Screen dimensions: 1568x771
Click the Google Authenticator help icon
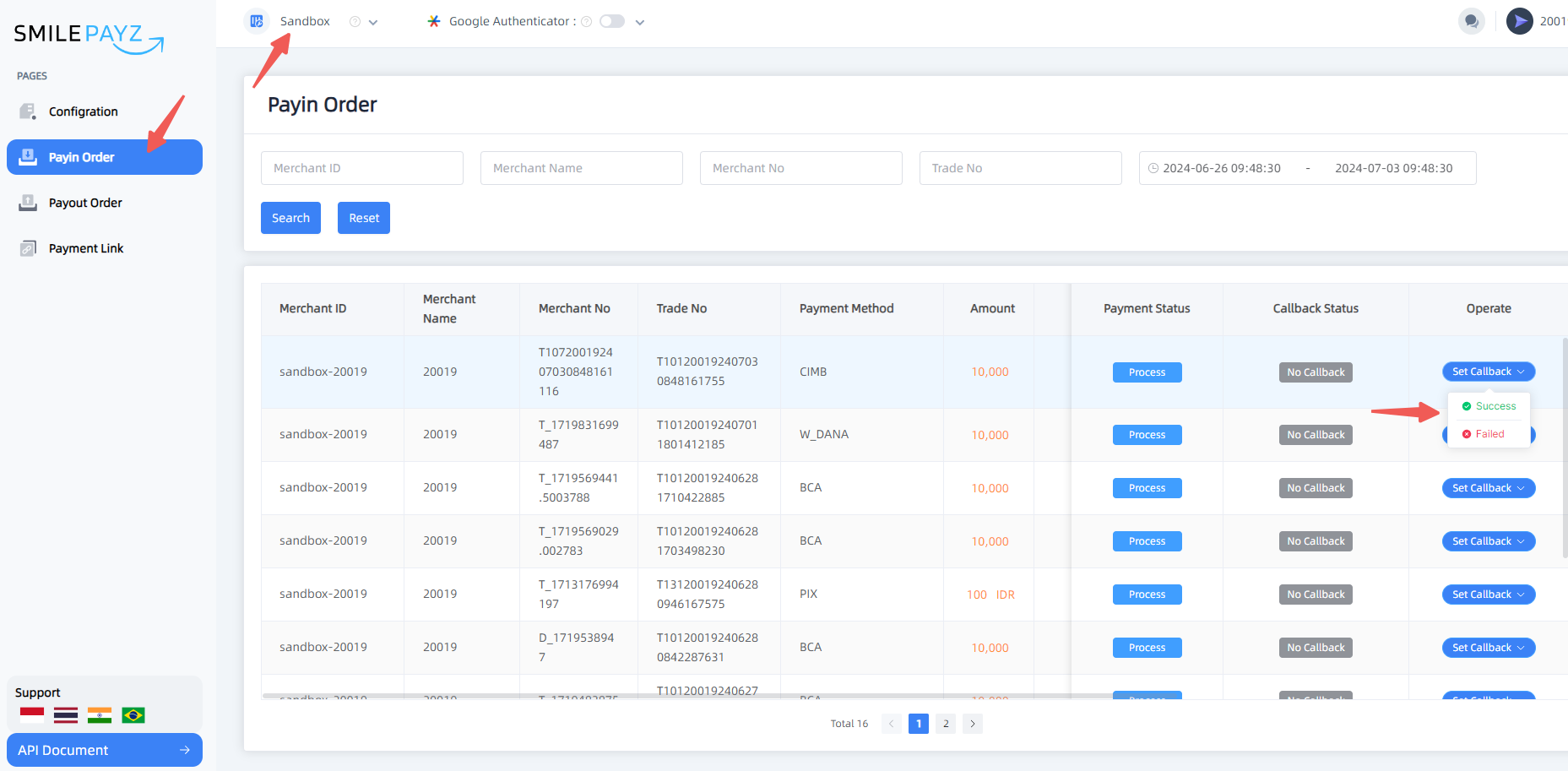(x=587, y=22)
